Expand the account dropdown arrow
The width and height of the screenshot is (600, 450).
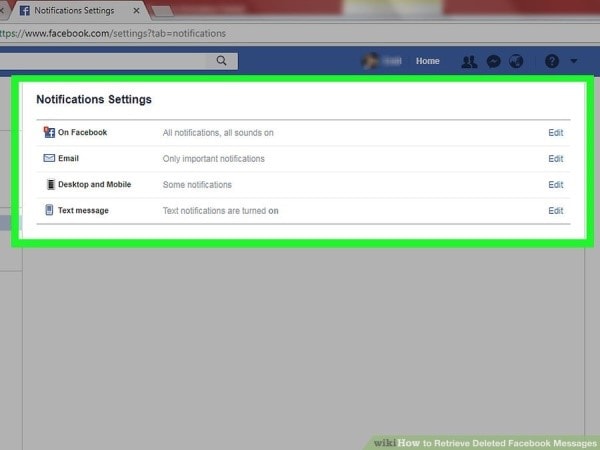click(574, 61)
